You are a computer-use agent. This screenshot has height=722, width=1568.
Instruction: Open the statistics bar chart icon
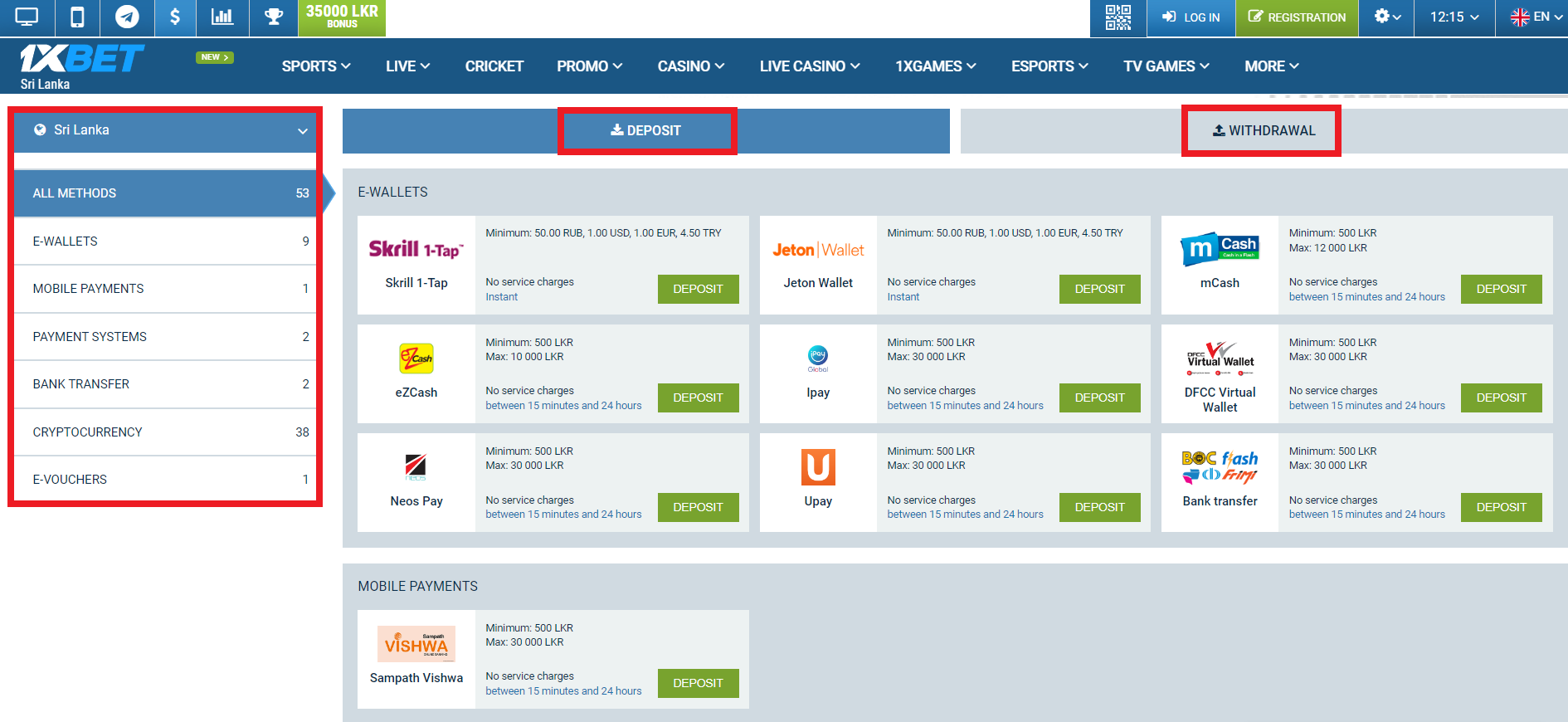(222, 17)
